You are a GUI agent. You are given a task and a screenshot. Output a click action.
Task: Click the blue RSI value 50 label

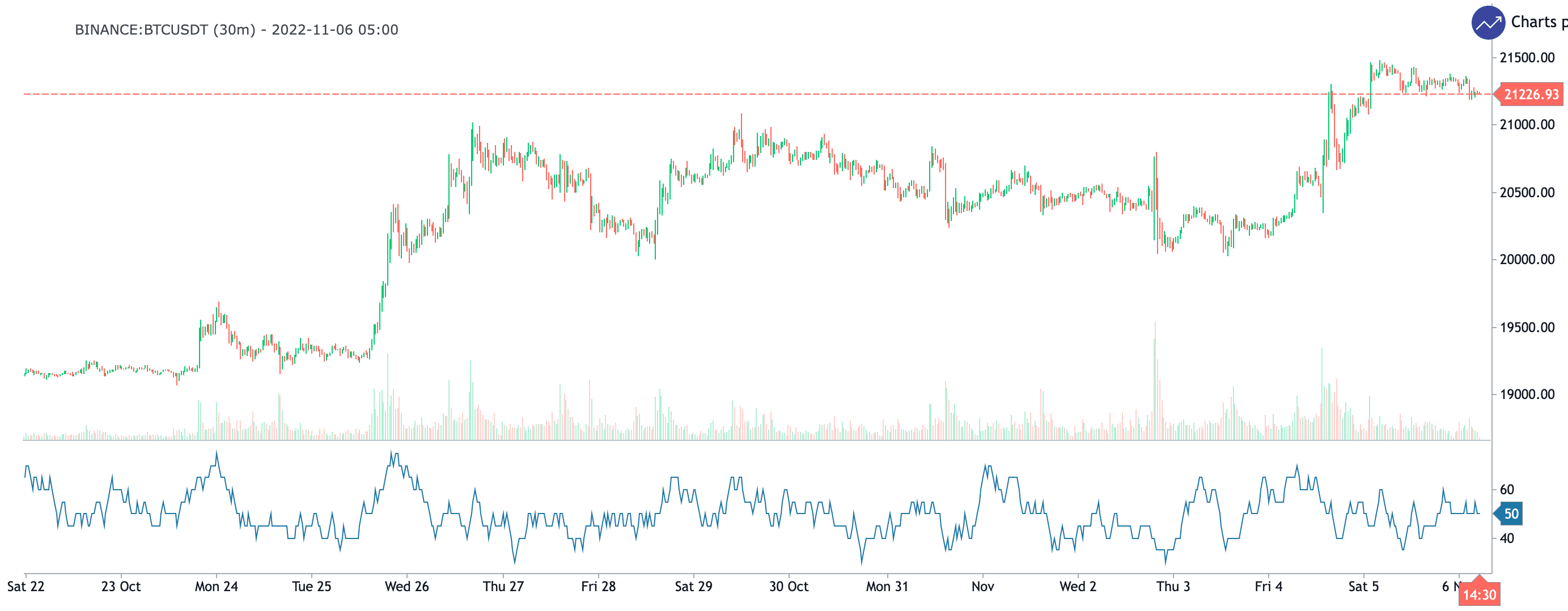pos(1511,514)
